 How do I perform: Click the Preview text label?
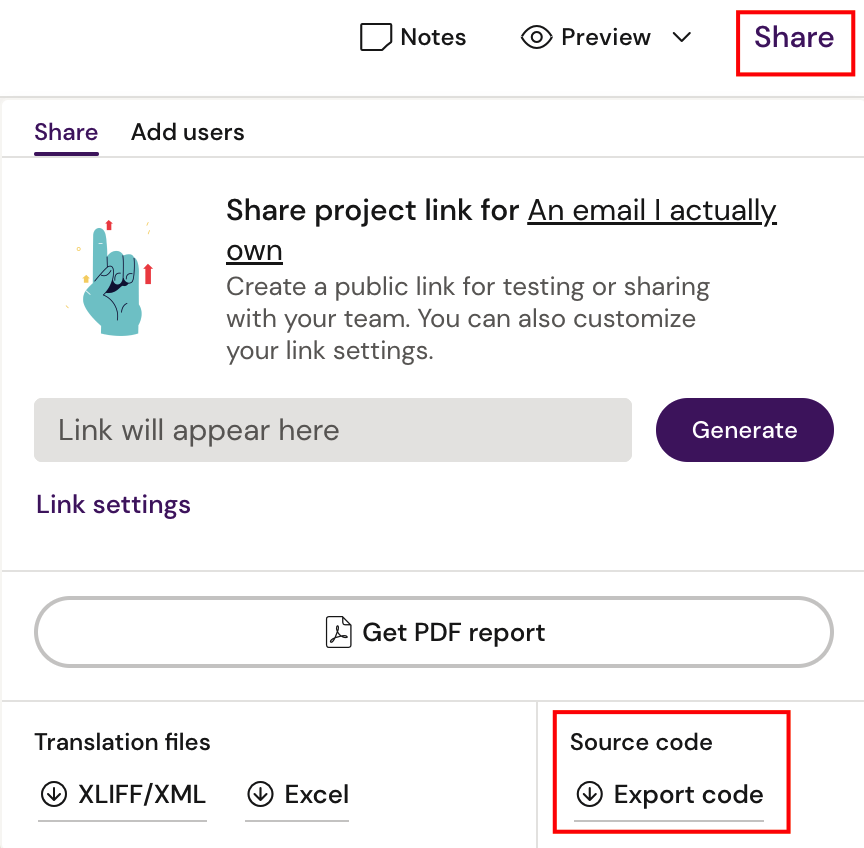coord(606,38)
